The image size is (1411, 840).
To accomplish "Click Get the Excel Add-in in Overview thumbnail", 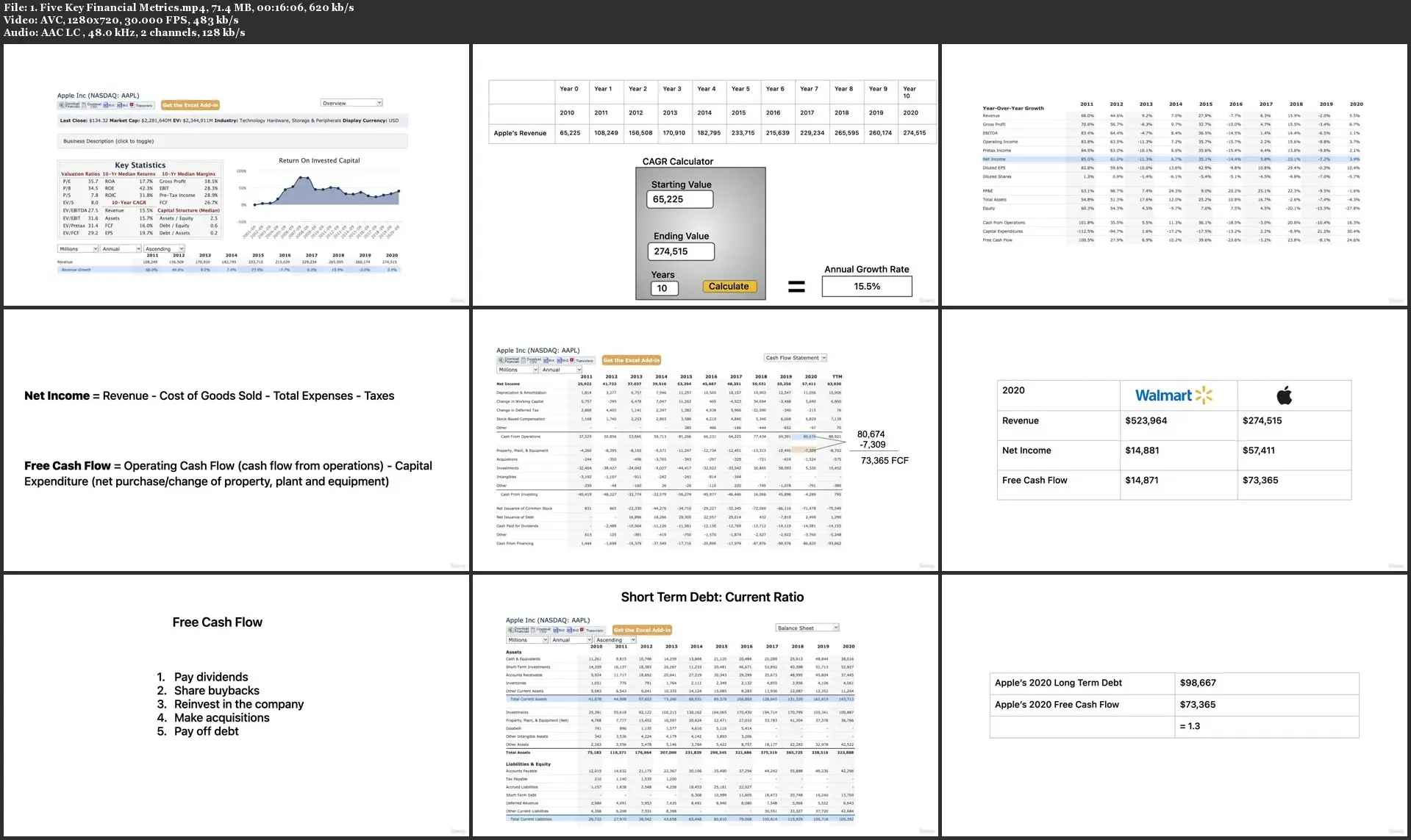I will (190, 105).
